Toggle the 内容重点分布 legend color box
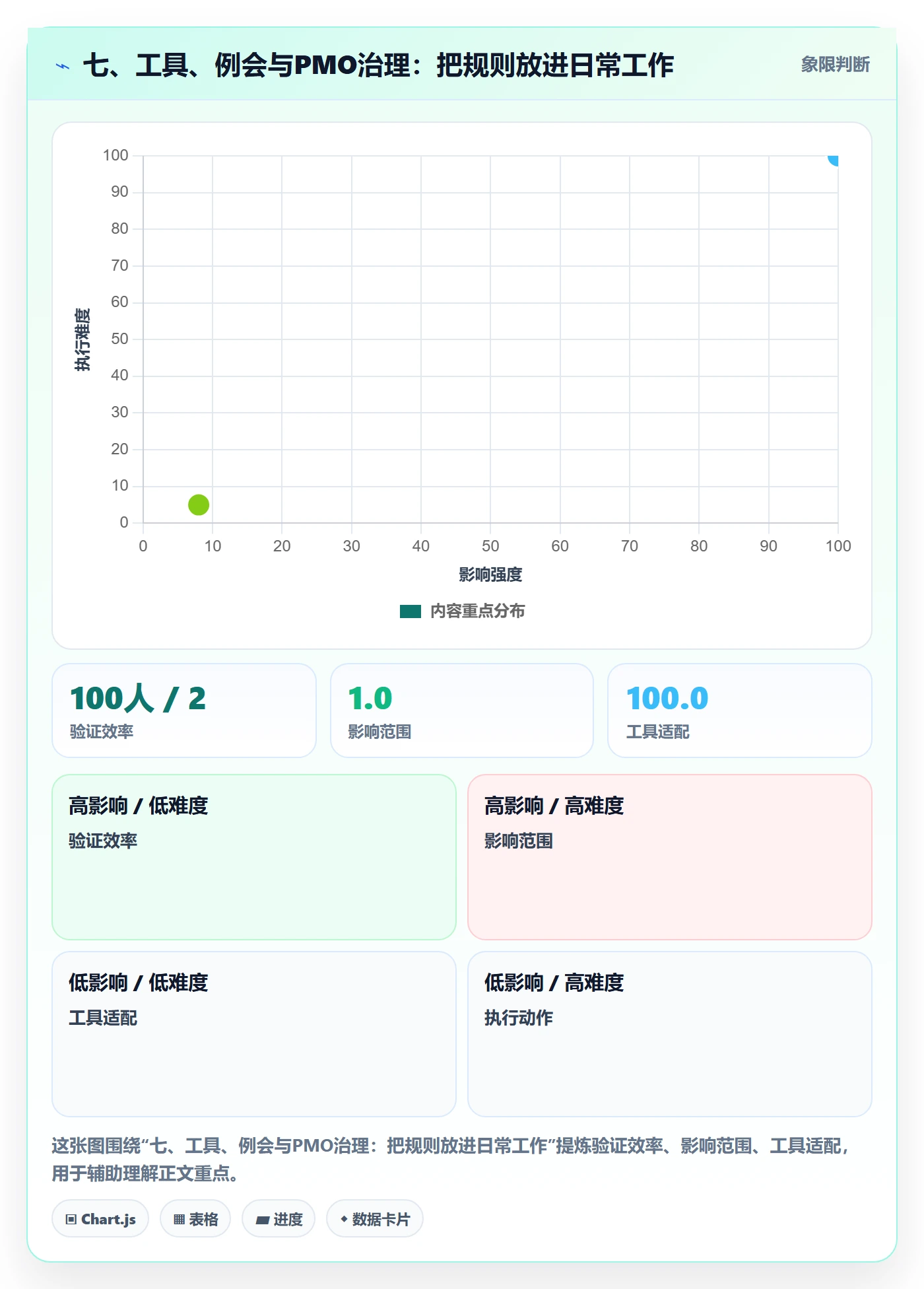 (410, 611)
